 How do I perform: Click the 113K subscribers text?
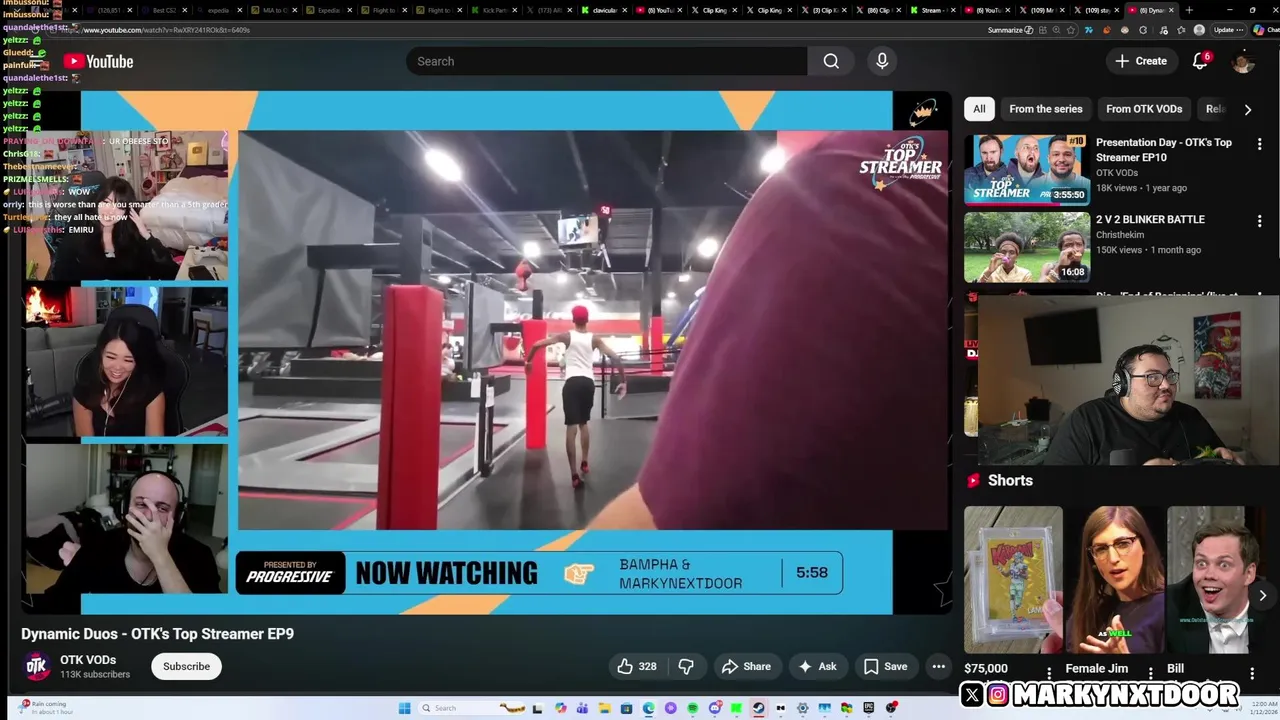(x=95, y=675)
